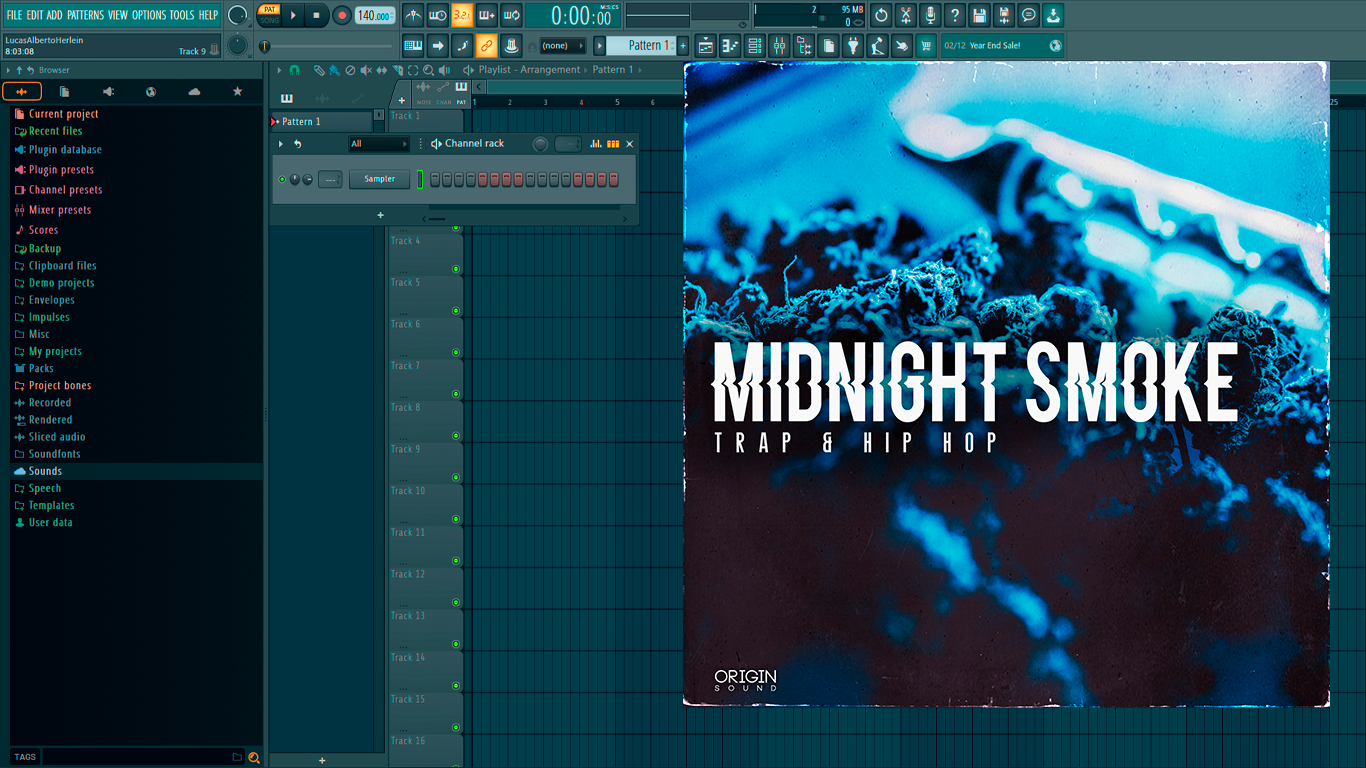Screen dimensions: 1366x768
Task: Stop playback with the stop button
Action: tap(316, 15)
